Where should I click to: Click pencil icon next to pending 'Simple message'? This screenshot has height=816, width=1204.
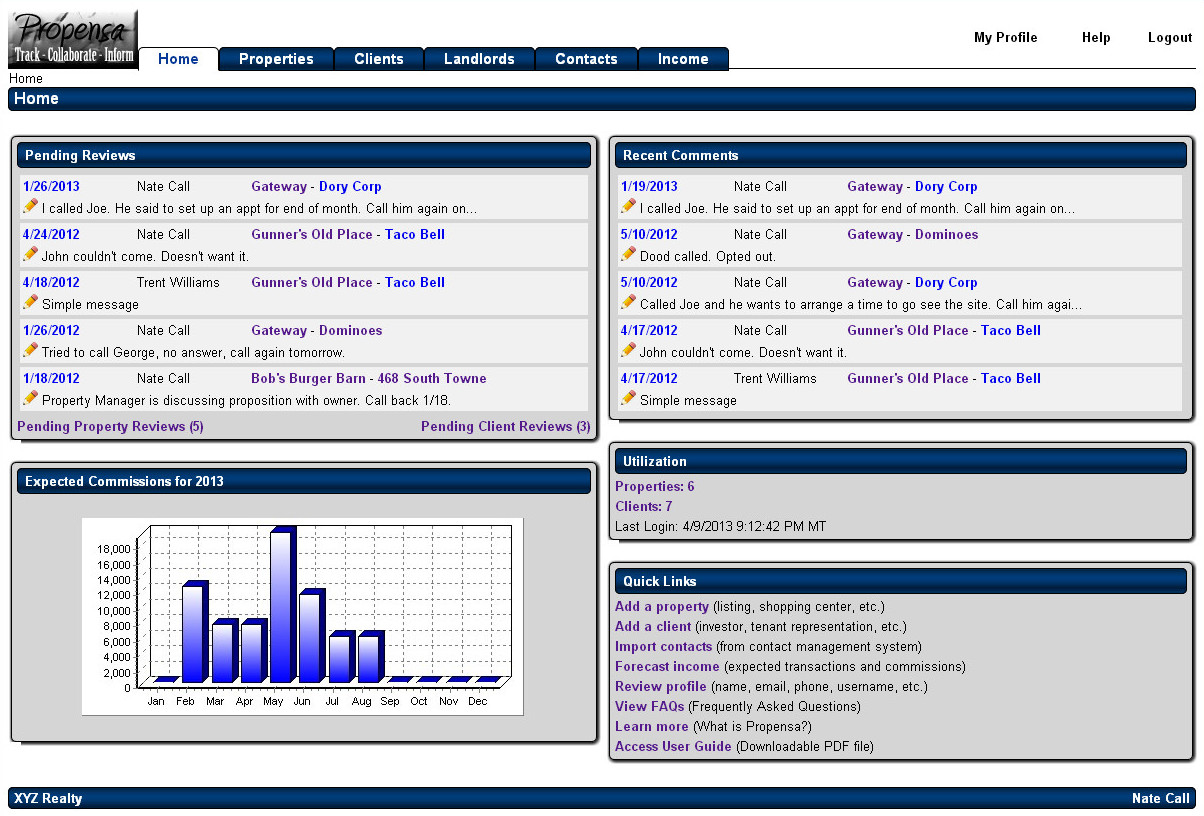point(30,302)
